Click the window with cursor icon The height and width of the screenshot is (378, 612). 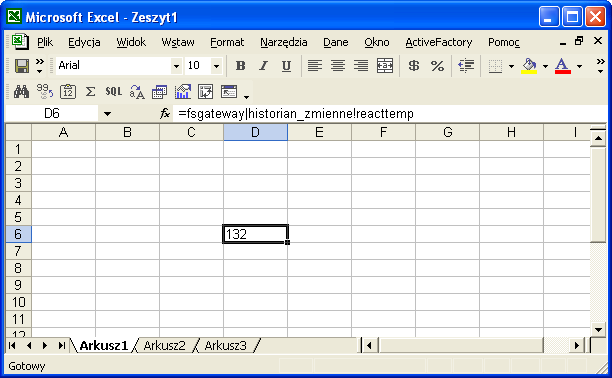point(229,92)
